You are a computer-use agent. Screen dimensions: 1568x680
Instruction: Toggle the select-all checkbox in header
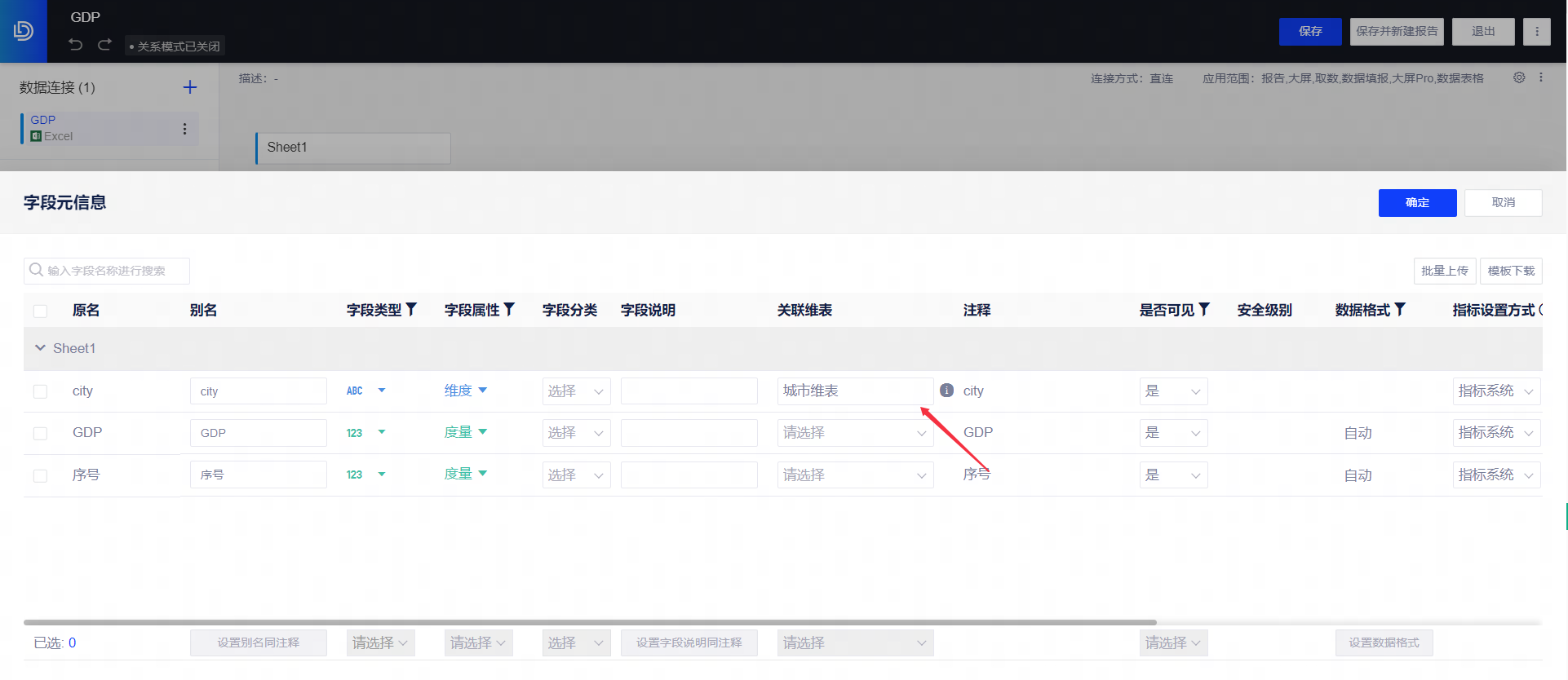40,311
